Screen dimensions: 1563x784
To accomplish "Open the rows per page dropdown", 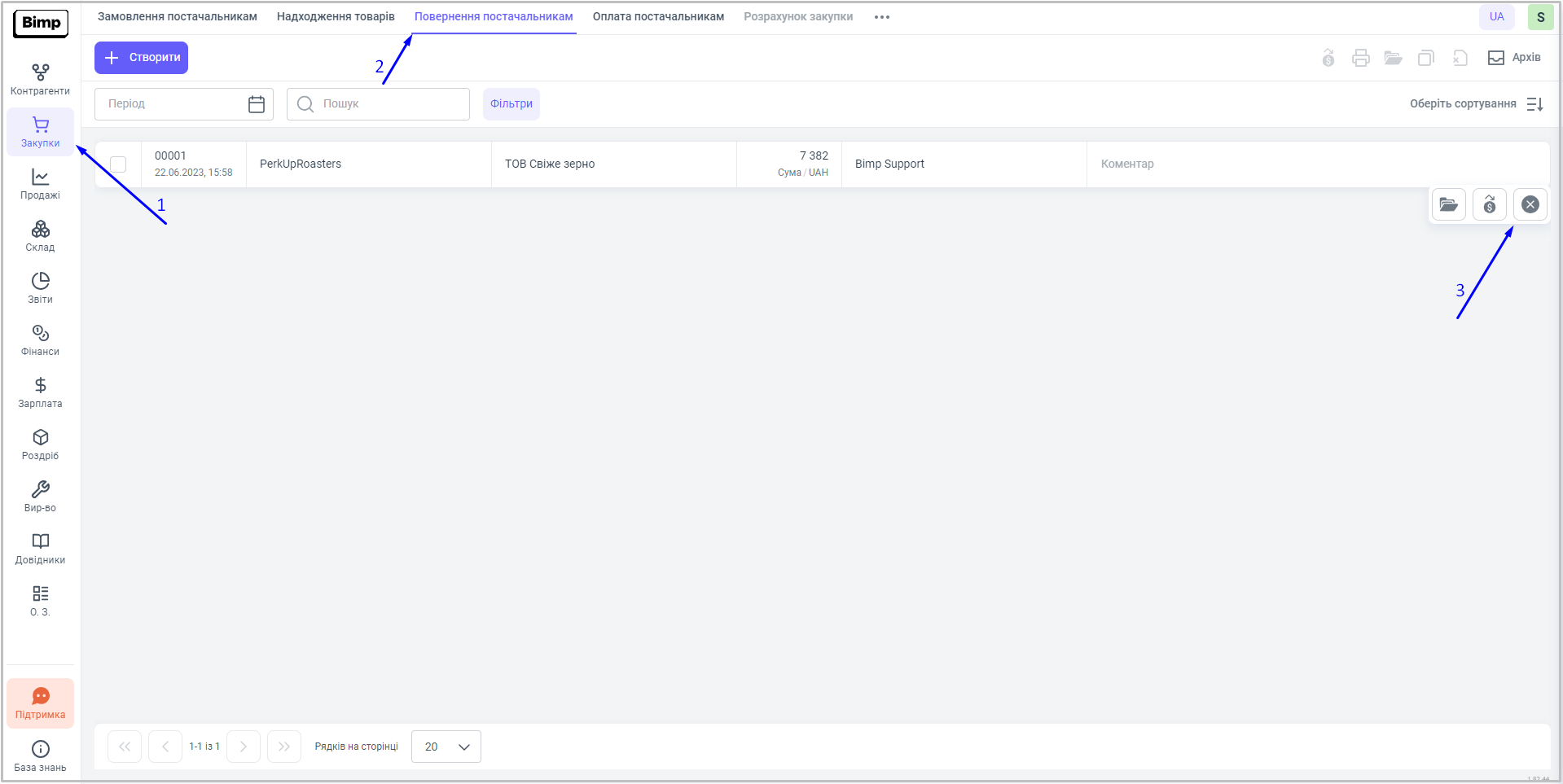I will [x=446, y=747].
